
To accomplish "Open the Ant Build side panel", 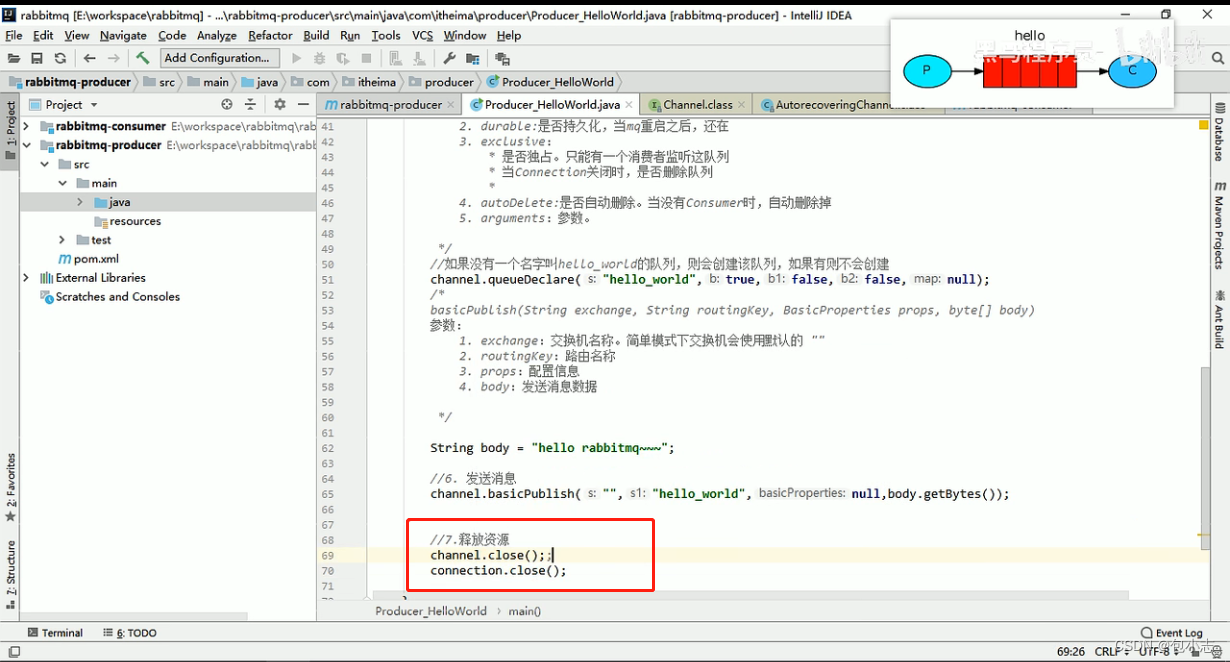I will (1220, 319).
